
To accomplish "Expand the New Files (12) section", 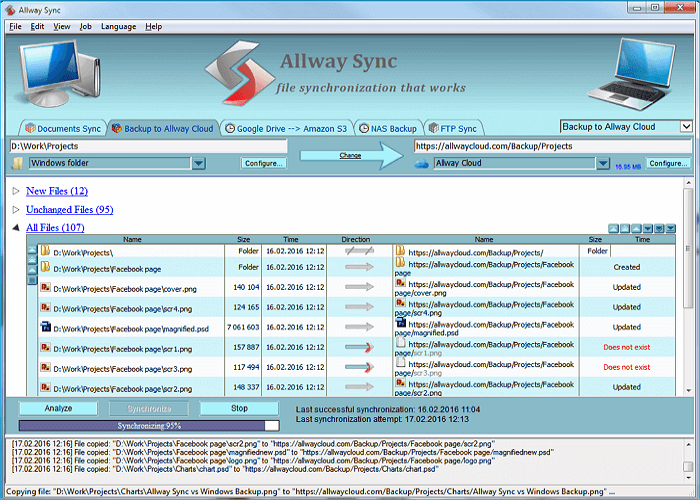I will pyautogui.click(x=15, y=191).
